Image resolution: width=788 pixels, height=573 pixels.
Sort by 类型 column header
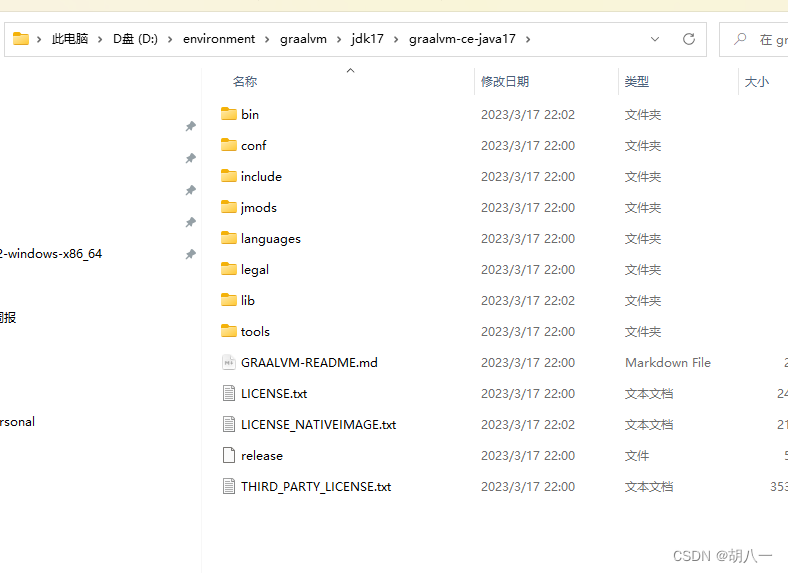point(637,81)
